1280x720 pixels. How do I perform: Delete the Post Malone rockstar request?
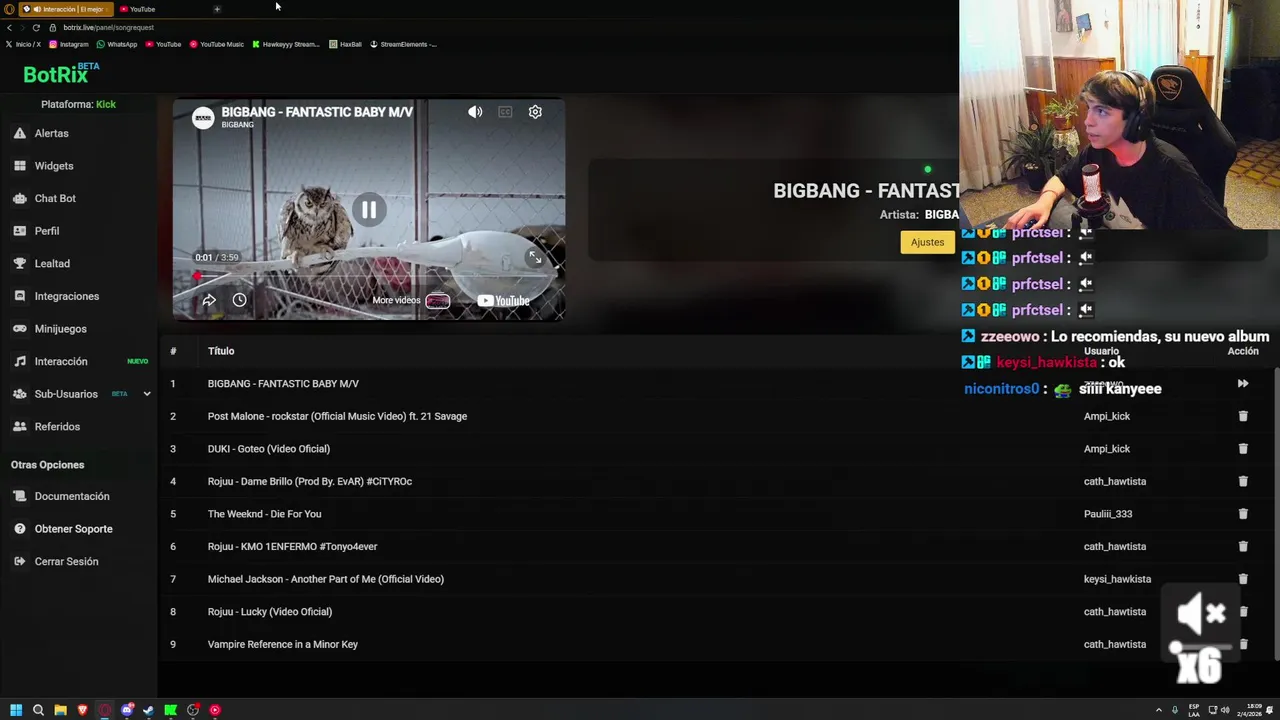pyautogui.click(x=1243, y=416)
